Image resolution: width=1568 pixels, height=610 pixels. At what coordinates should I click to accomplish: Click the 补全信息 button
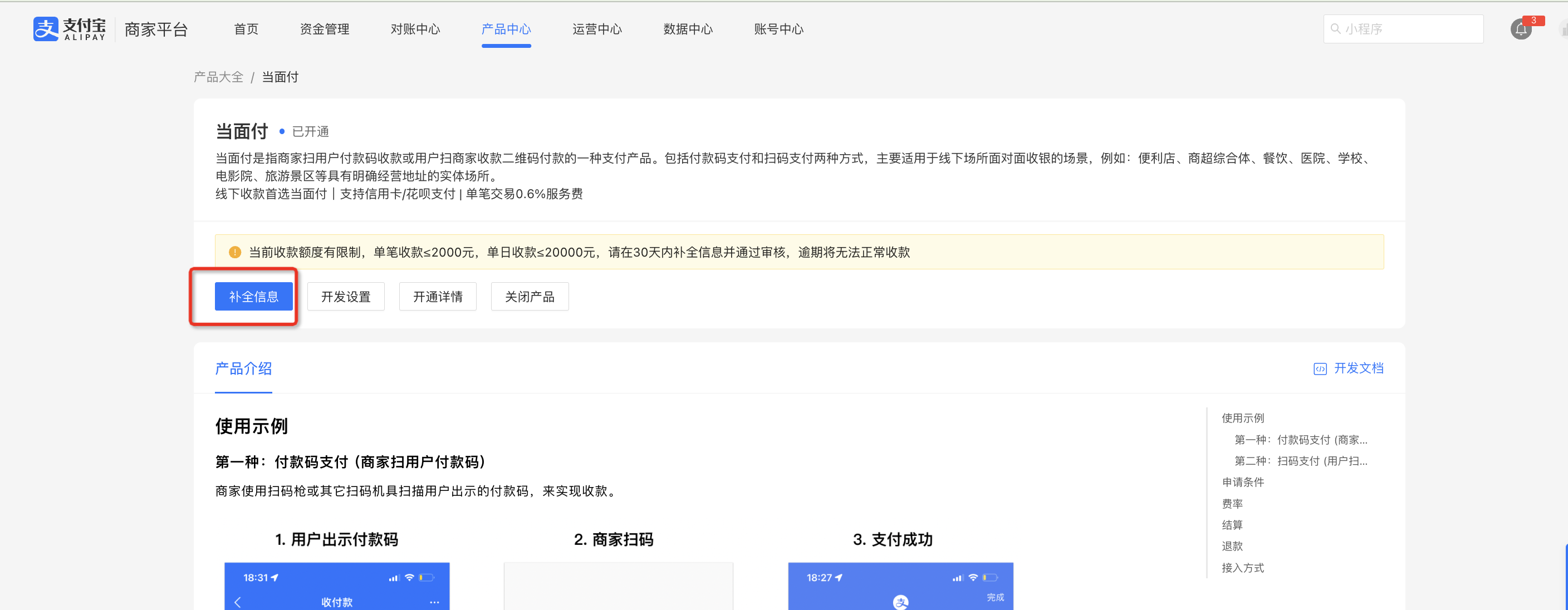pyautogui.click(x=254, y=296)
